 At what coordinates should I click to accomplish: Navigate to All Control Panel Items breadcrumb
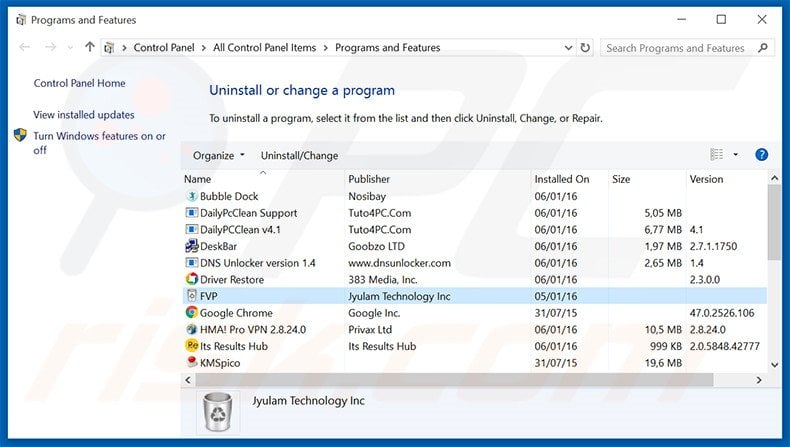[x=265, y=48]
